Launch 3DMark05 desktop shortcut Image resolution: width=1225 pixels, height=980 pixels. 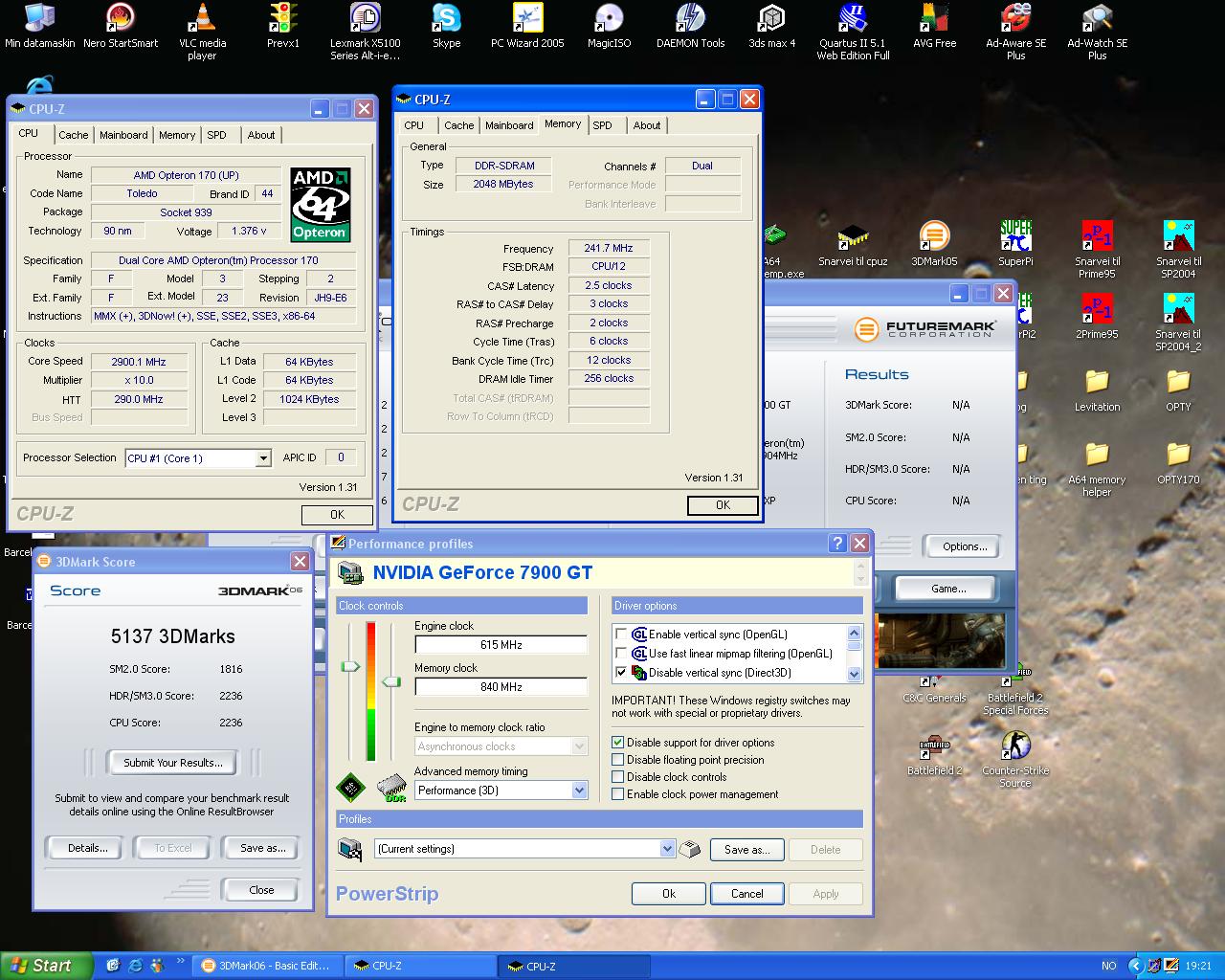pyautogui.click(x=934, y=244)
